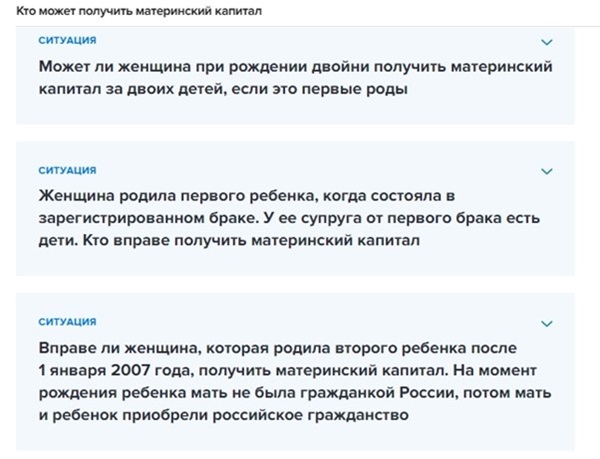Click the line starting 'Может ли женщина при рождении'

pos(296,66)
